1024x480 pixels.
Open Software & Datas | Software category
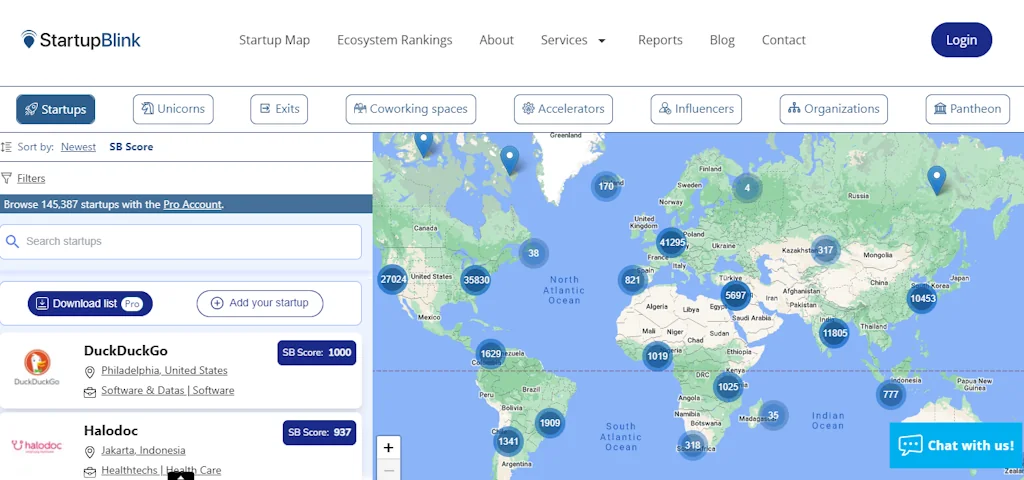click(x=168, y=391)
